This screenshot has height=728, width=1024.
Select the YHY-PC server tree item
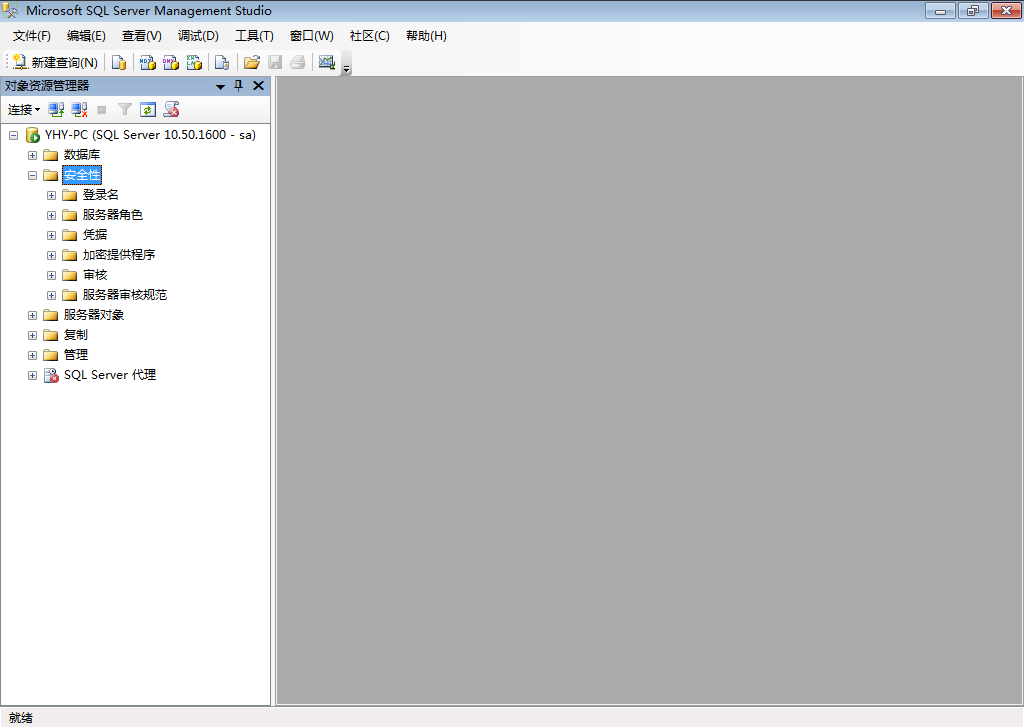[x=150, y=135]
